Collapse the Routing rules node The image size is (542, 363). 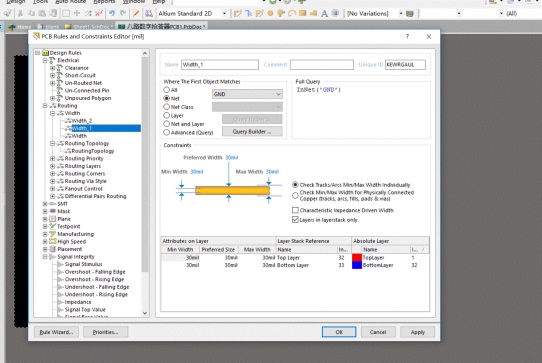coord(45,106)
